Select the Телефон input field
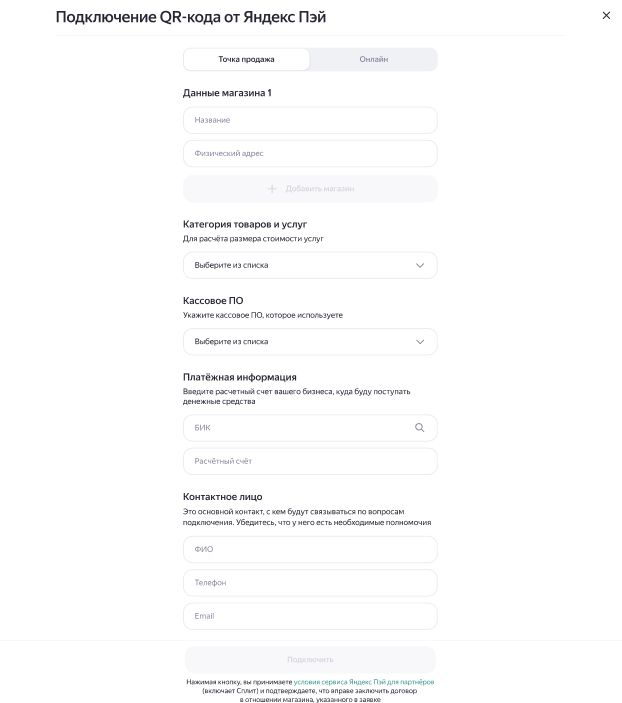 click(310, 582)
